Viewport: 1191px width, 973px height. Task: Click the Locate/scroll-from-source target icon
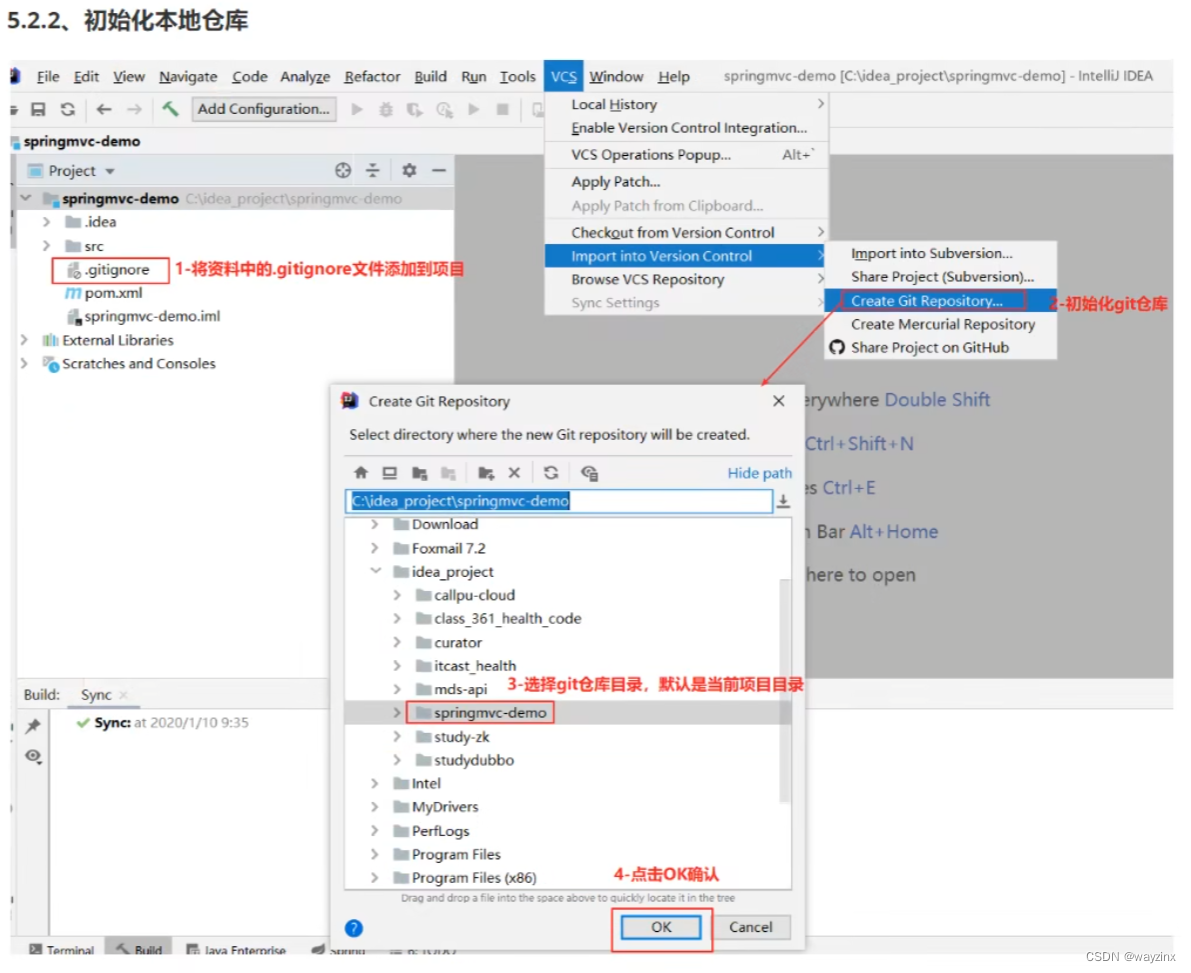pos(343,170)
